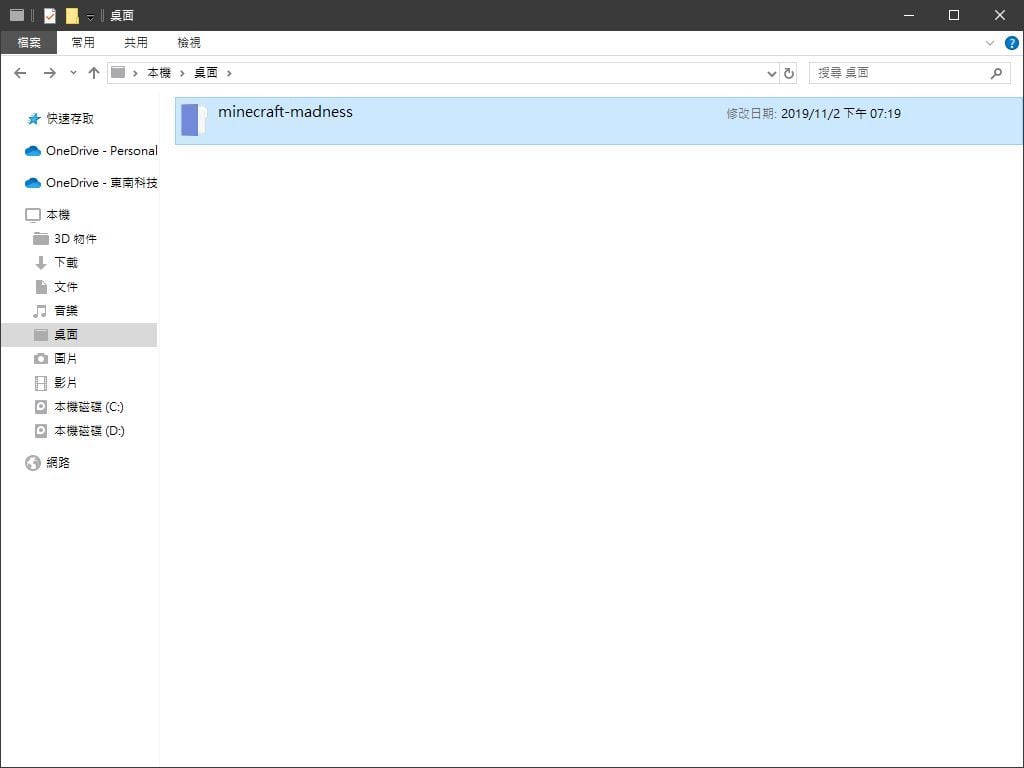The image size is (1024, 768).
Task: Open 本機磁碟 (D:) drive
Action: coord(89,431)
